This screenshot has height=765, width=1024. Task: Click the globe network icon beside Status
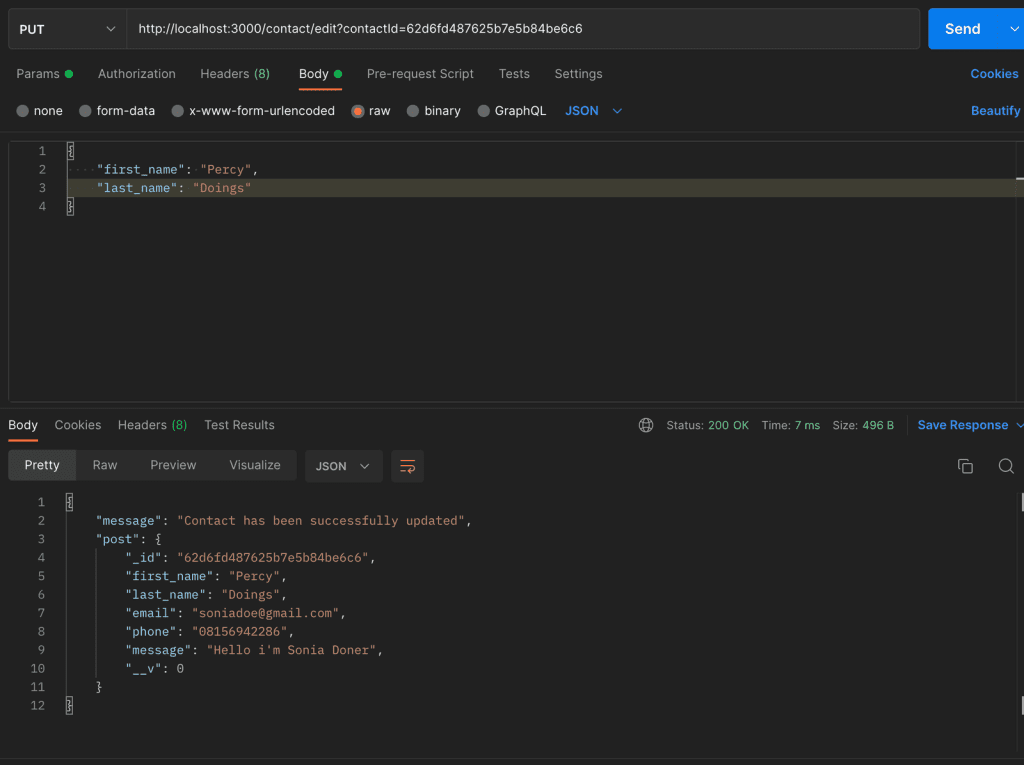(646, 425)
